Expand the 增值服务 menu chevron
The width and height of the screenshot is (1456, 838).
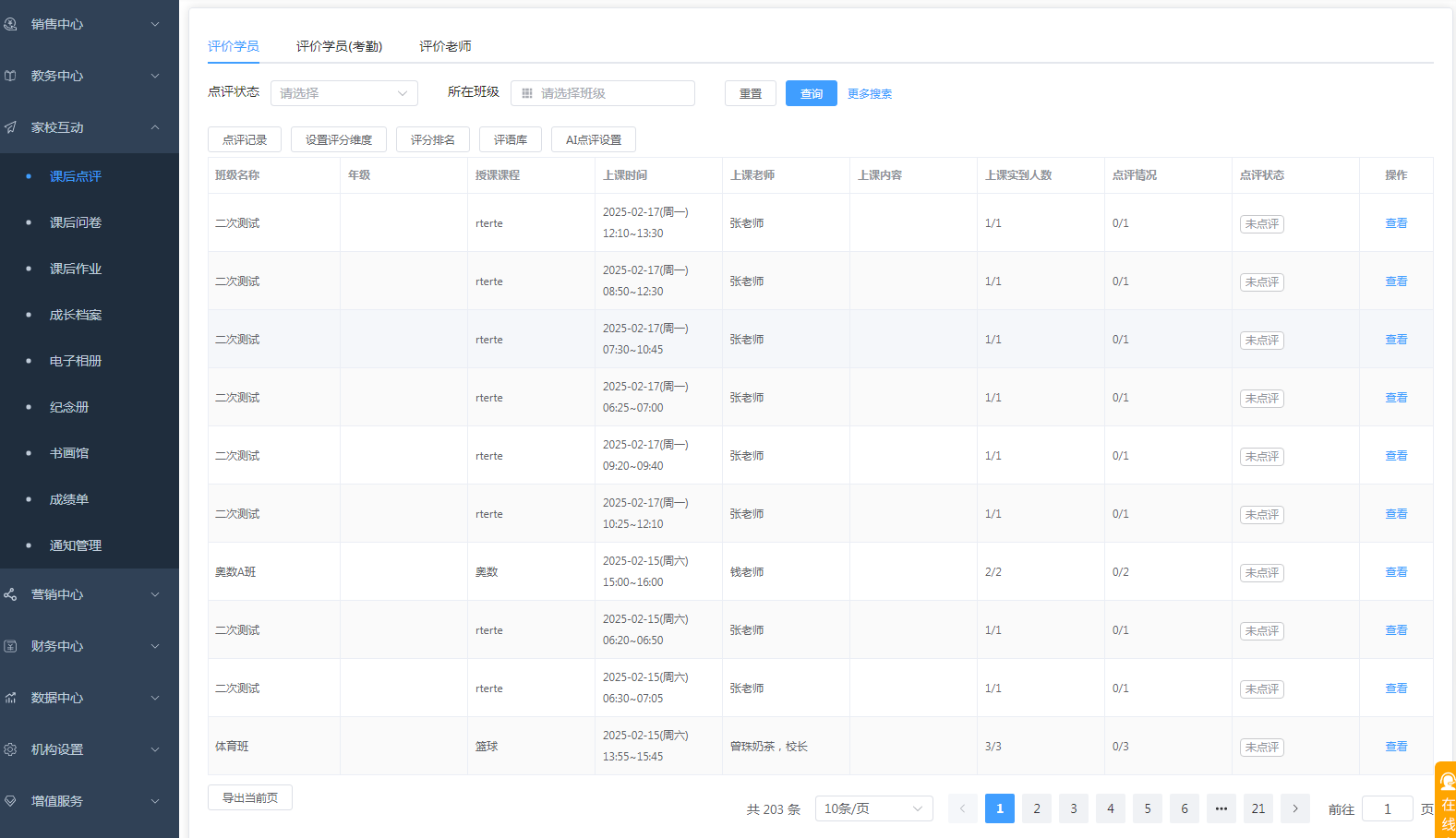tap(155, 801)
